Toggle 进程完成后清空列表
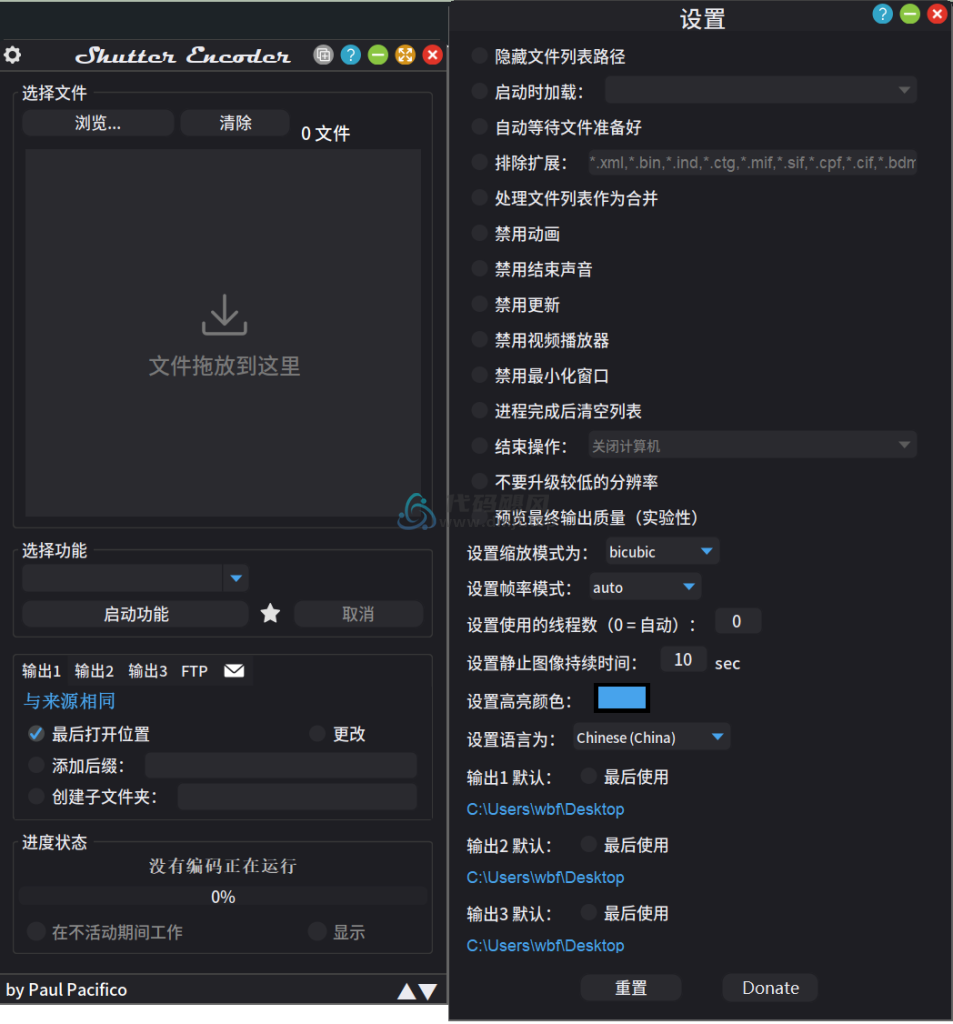 pos(479,411)
